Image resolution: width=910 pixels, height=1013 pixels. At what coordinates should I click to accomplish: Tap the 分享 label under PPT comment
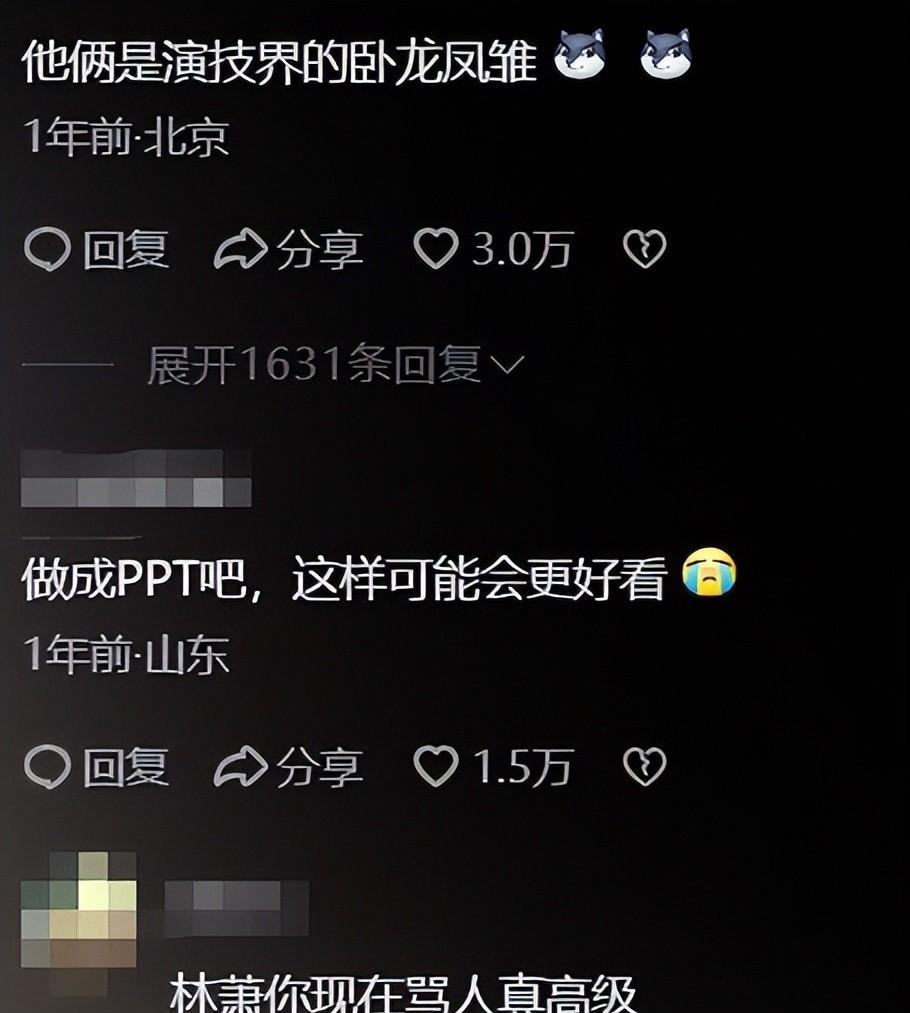320,767
